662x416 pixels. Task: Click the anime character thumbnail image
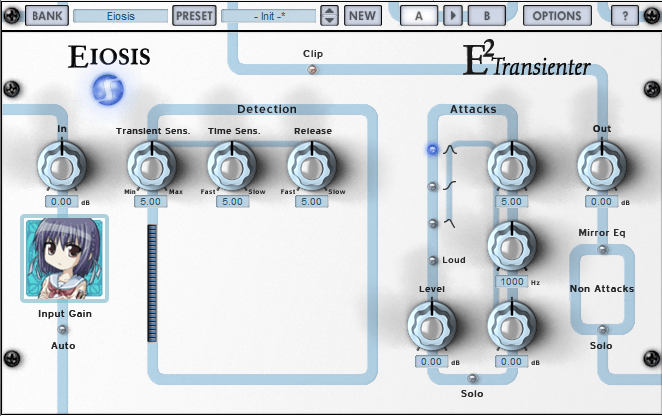[x=65, y=258]
